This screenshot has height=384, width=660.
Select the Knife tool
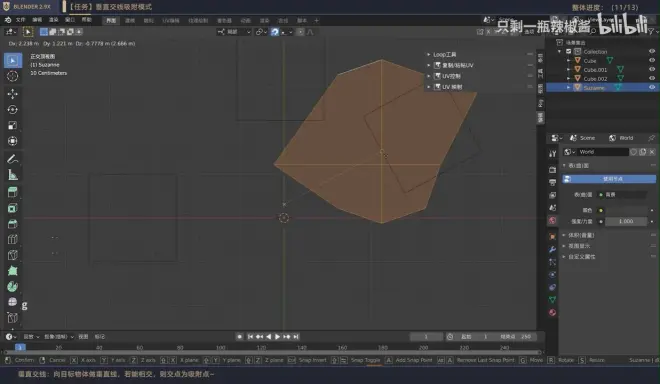pyautogui.click(x=13, y=255)
